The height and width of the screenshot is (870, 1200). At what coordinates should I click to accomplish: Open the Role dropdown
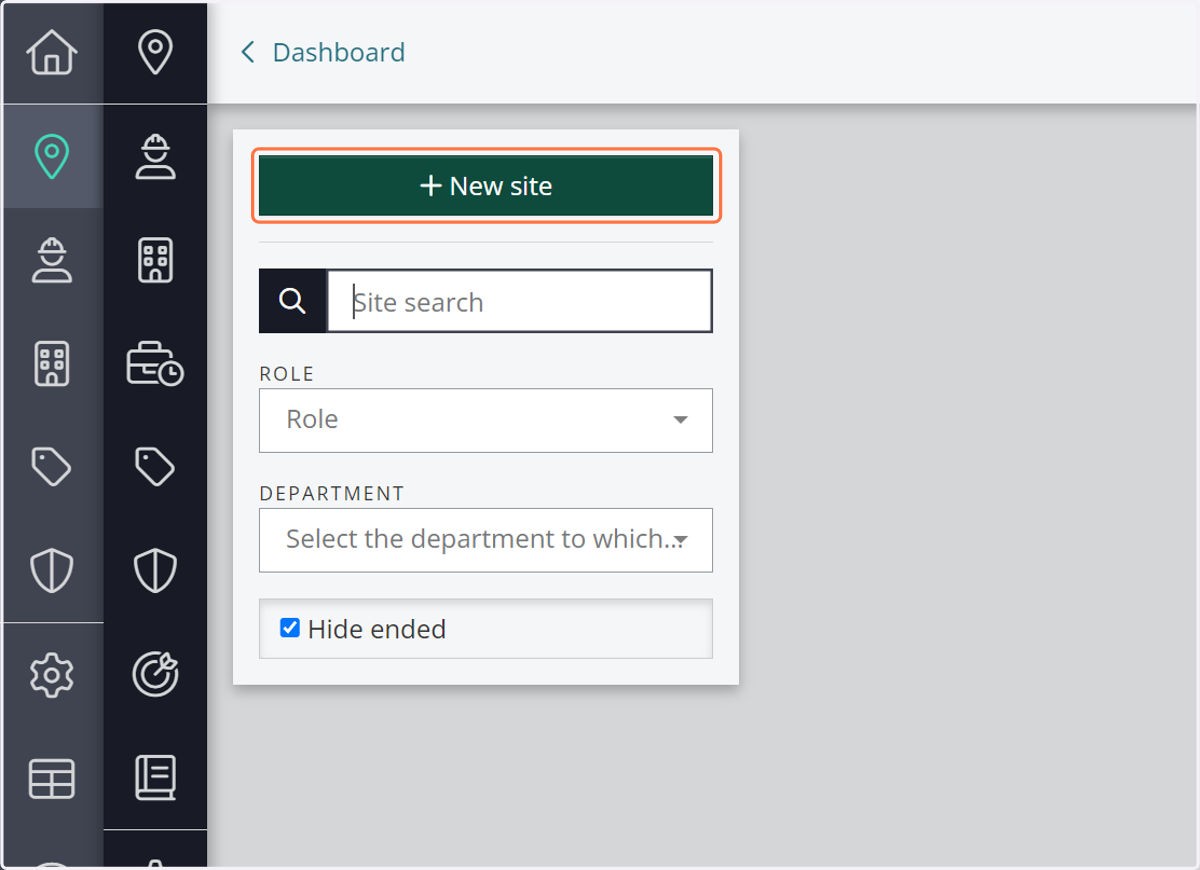486,420
